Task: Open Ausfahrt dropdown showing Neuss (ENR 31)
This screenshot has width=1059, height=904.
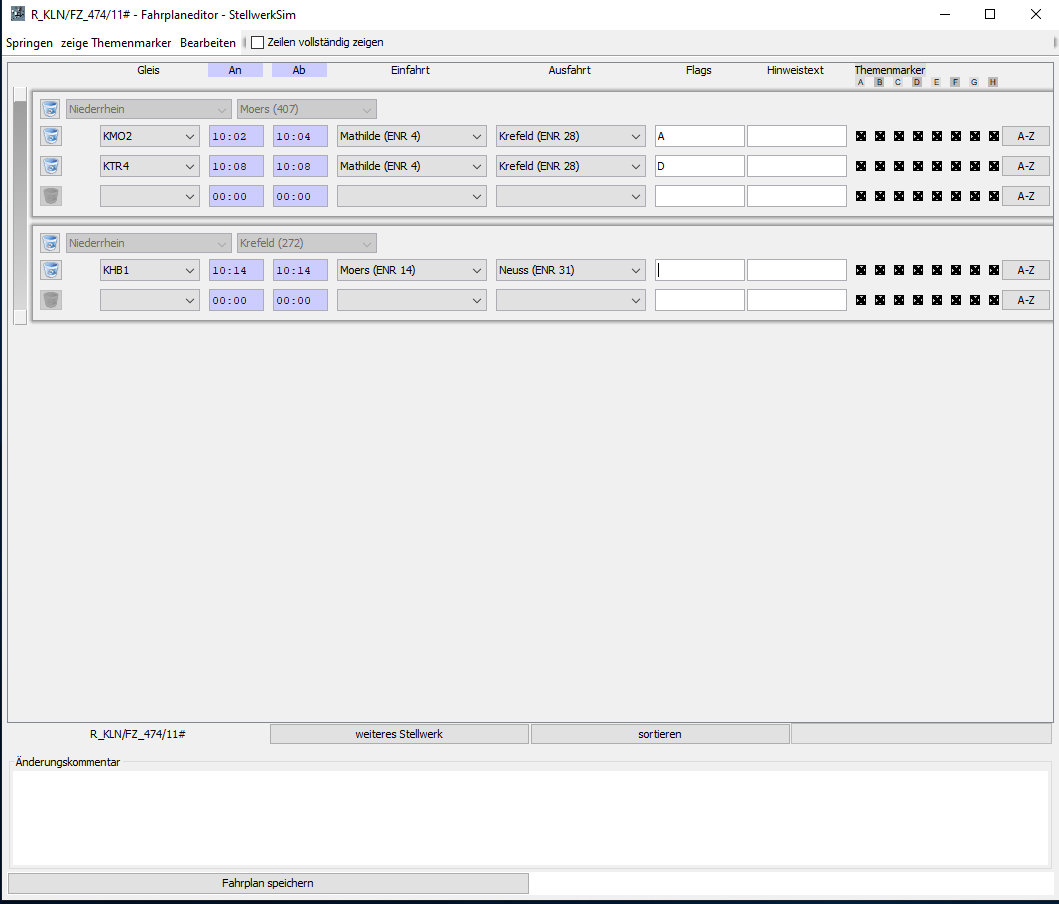Action: (570, 270)
